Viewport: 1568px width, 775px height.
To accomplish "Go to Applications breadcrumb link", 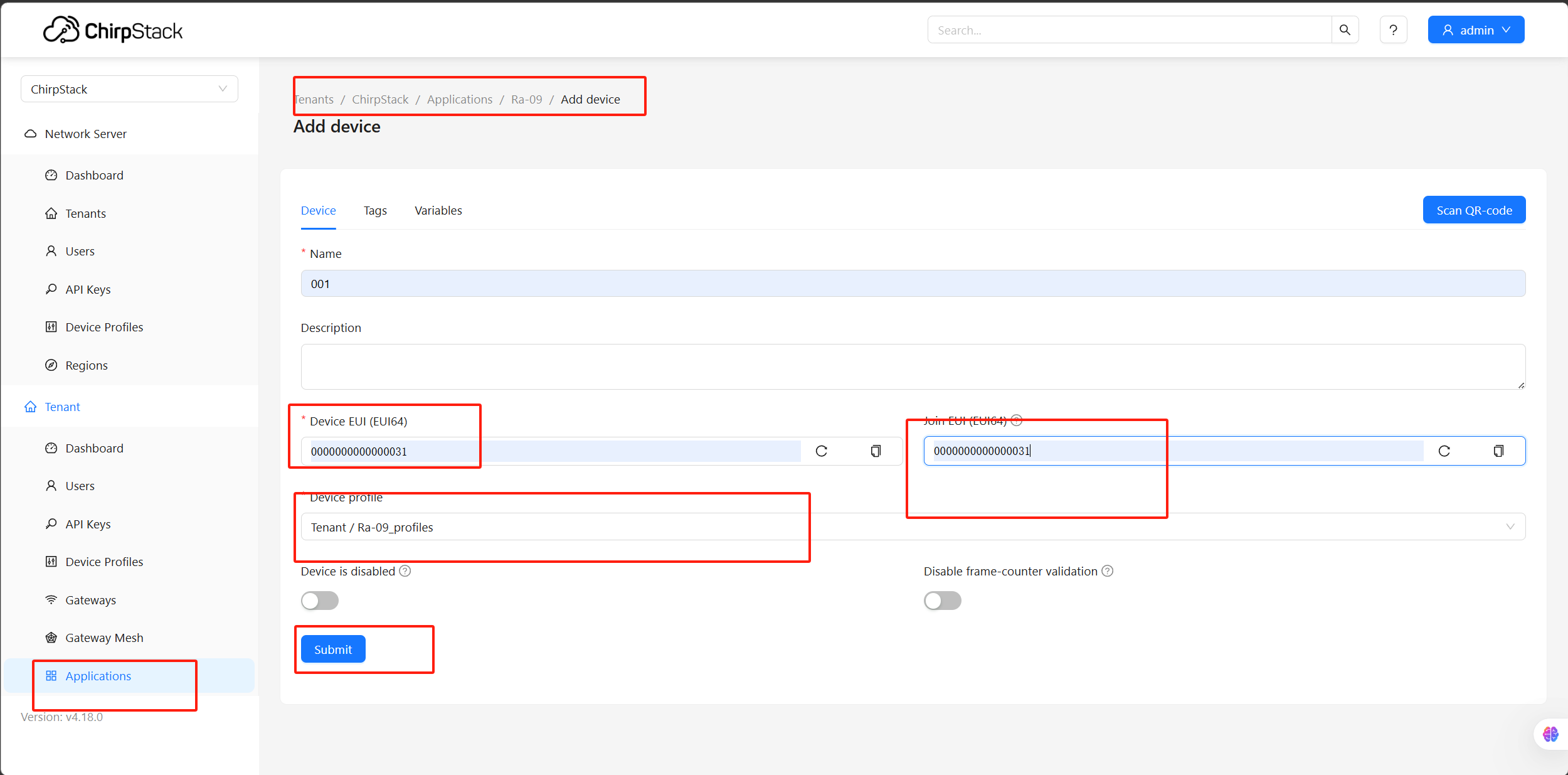I will [460, 99].
